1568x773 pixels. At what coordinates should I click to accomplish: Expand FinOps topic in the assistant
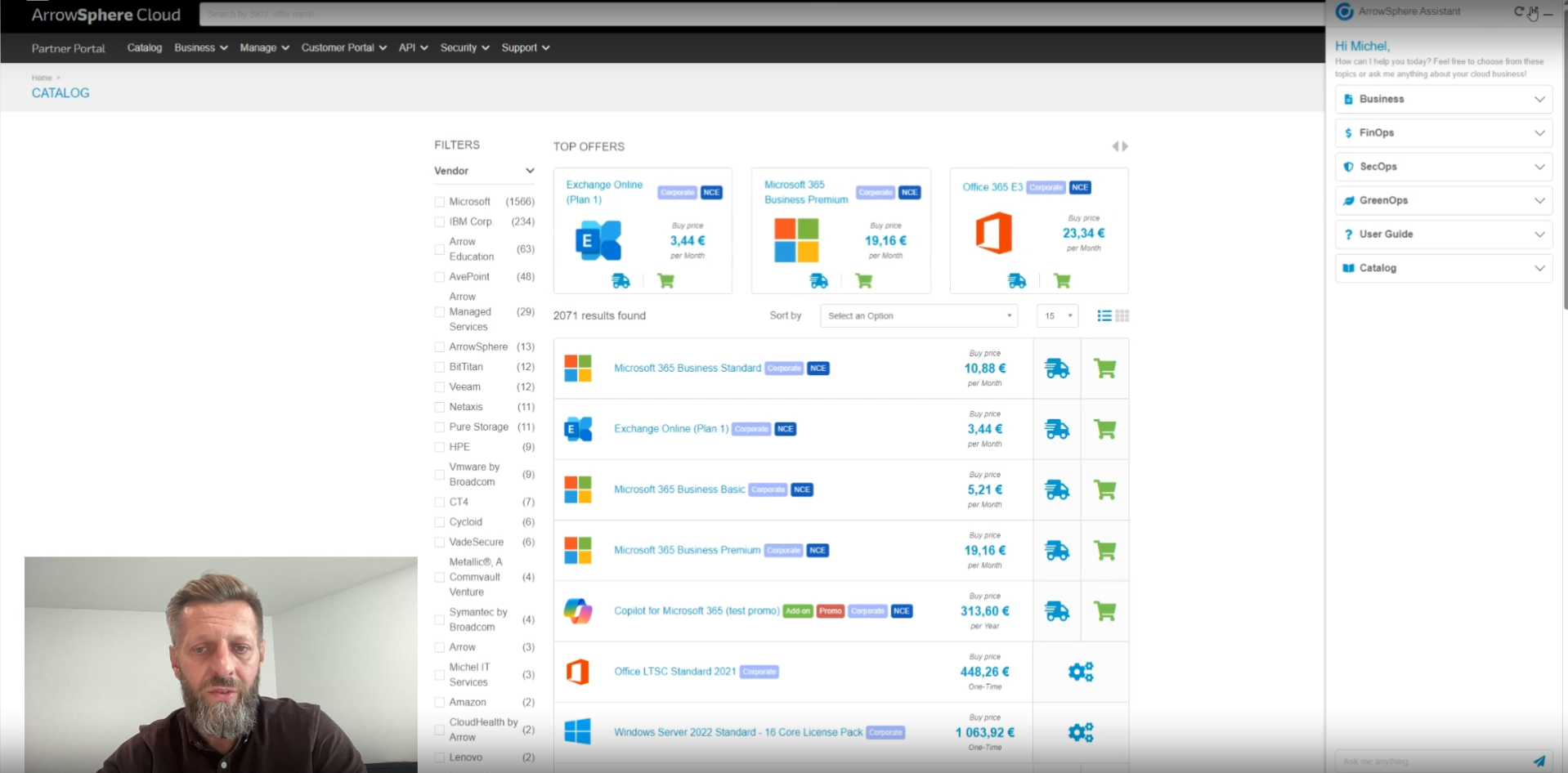[x=1444, y=132]
